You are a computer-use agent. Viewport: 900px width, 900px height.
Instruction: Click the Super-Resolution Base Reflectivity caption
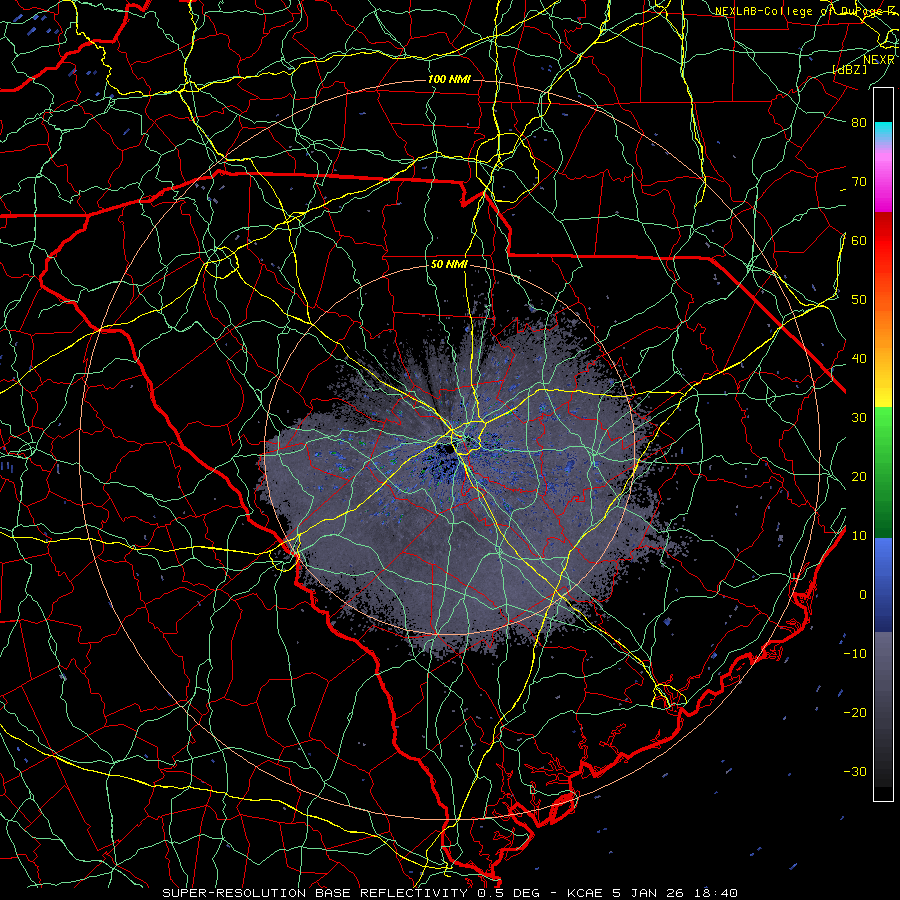coord(449,893)
